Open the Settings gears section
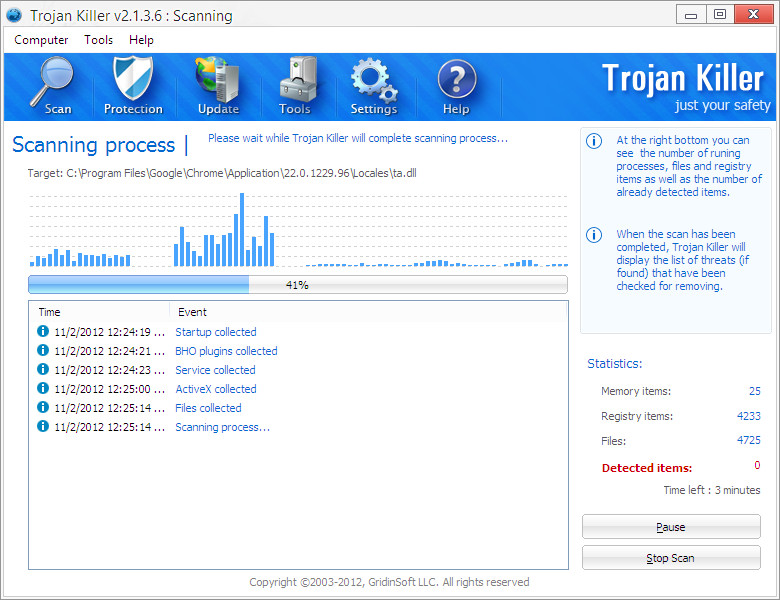780x600 pixels. 374,87
